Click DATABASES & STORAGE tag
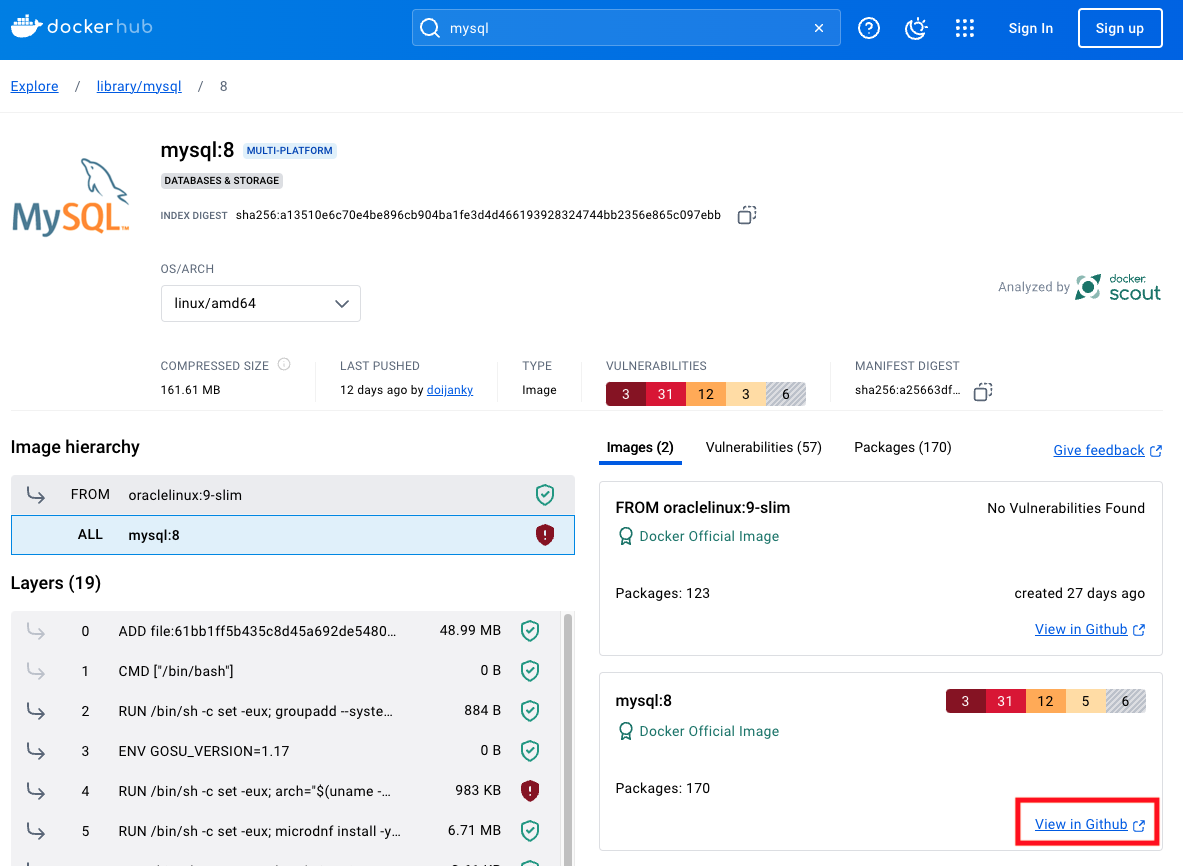The image size is (1183, 866). (x=222, y=180)
